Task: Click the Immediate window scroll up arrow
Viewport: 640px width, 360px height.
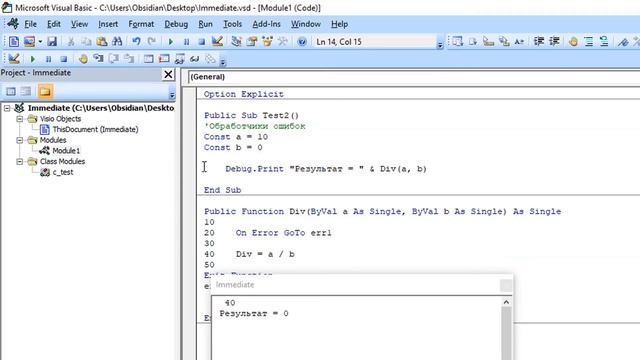Action: pos(506,302)
